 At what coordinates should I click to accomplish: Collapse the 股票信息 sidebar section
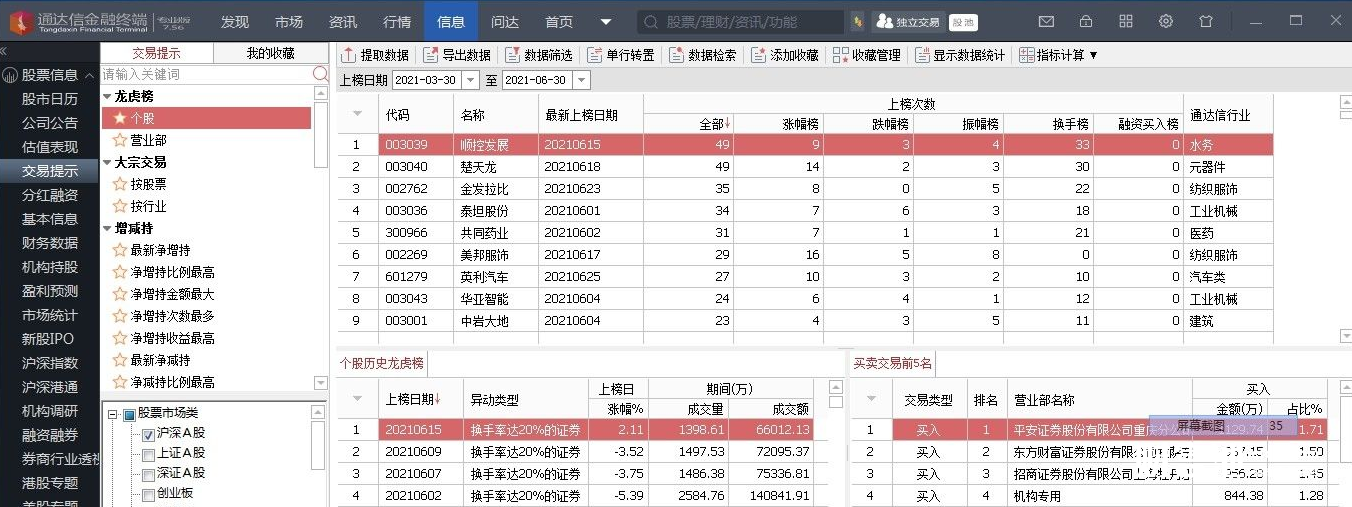click(x=89, y=76)
